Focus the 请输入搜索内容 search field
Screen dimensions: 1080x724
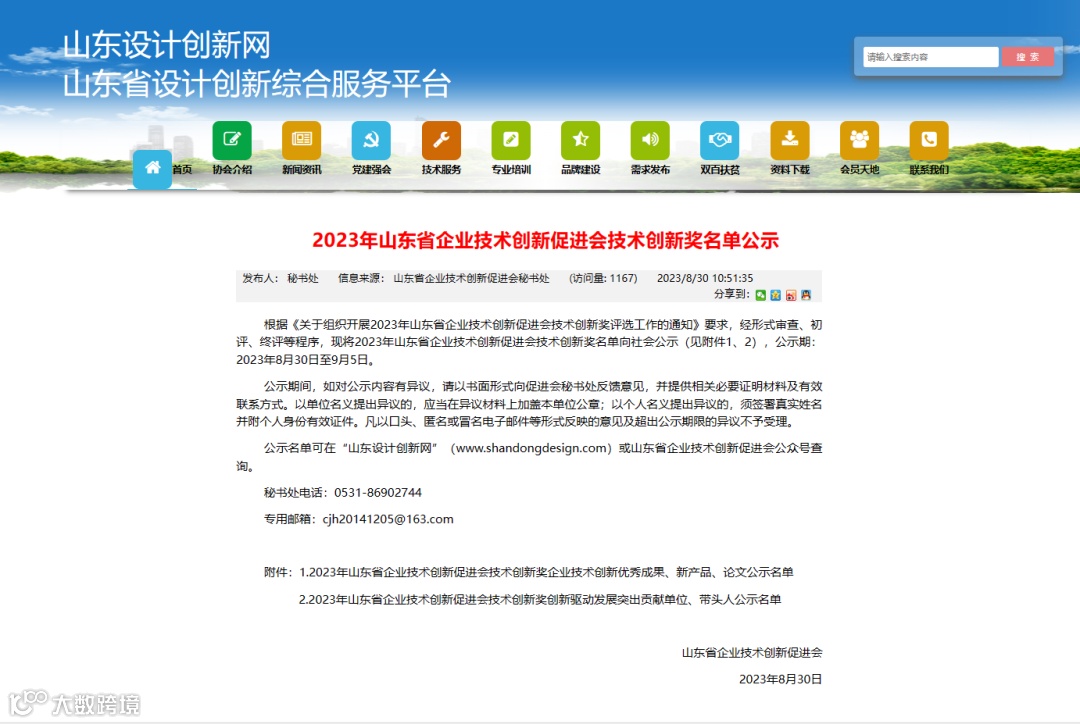point(931,56)
